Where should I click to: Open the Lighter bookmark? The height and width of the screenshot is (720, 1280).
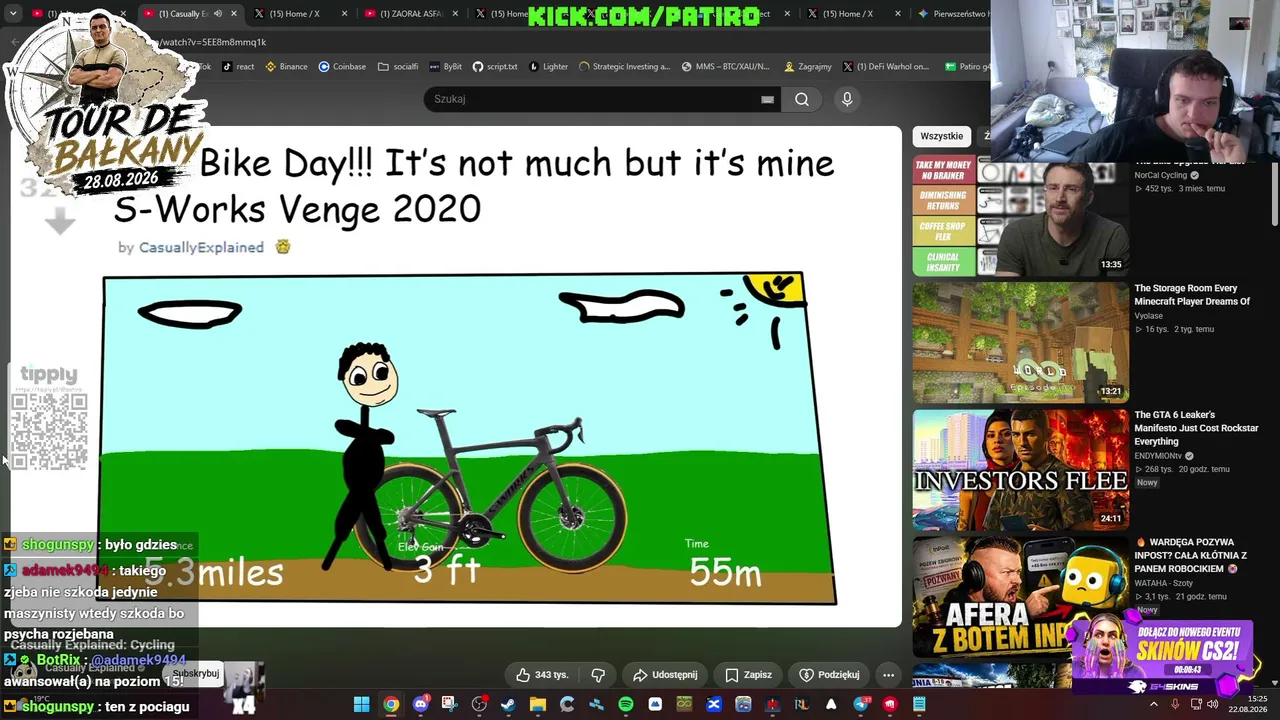pyautogui.click(x=548, y=67)
